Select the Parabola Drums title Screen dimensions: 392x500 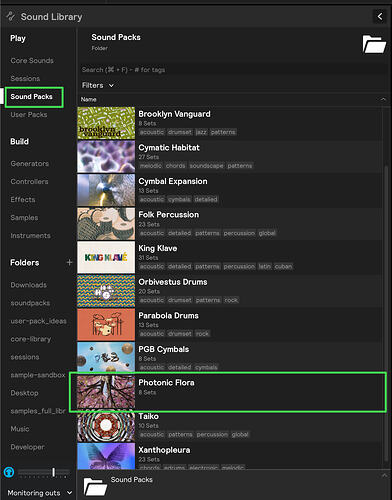click(168, 316)
